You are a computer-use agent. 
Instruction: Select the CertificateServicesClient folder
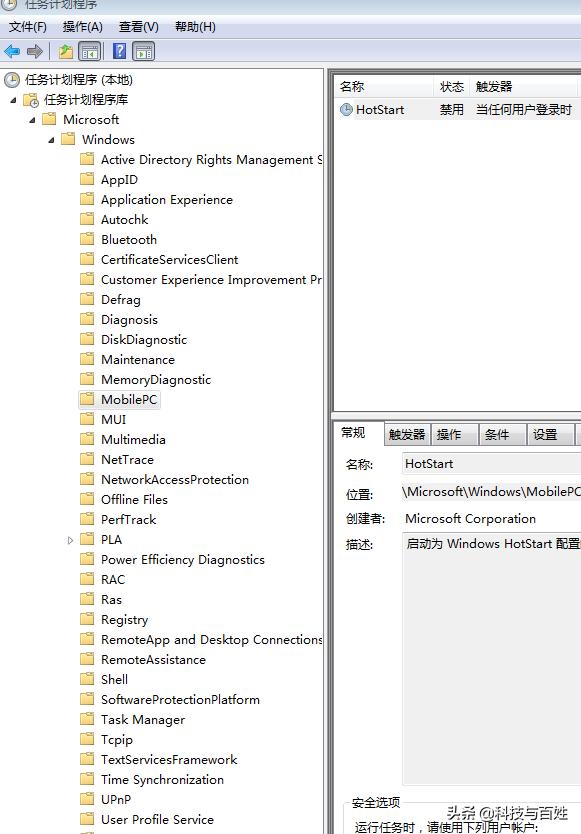coord(169,260)
